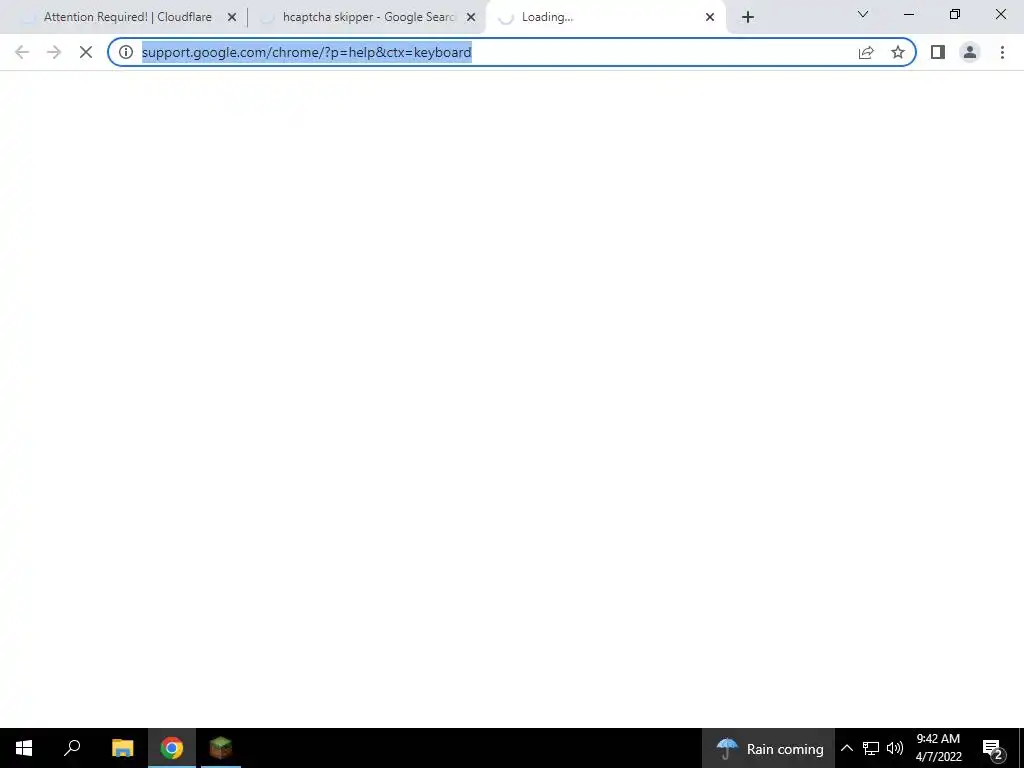Select the Chrome icon in taskbar
This screenshot has width=1024, height=768.
(172, 748)
